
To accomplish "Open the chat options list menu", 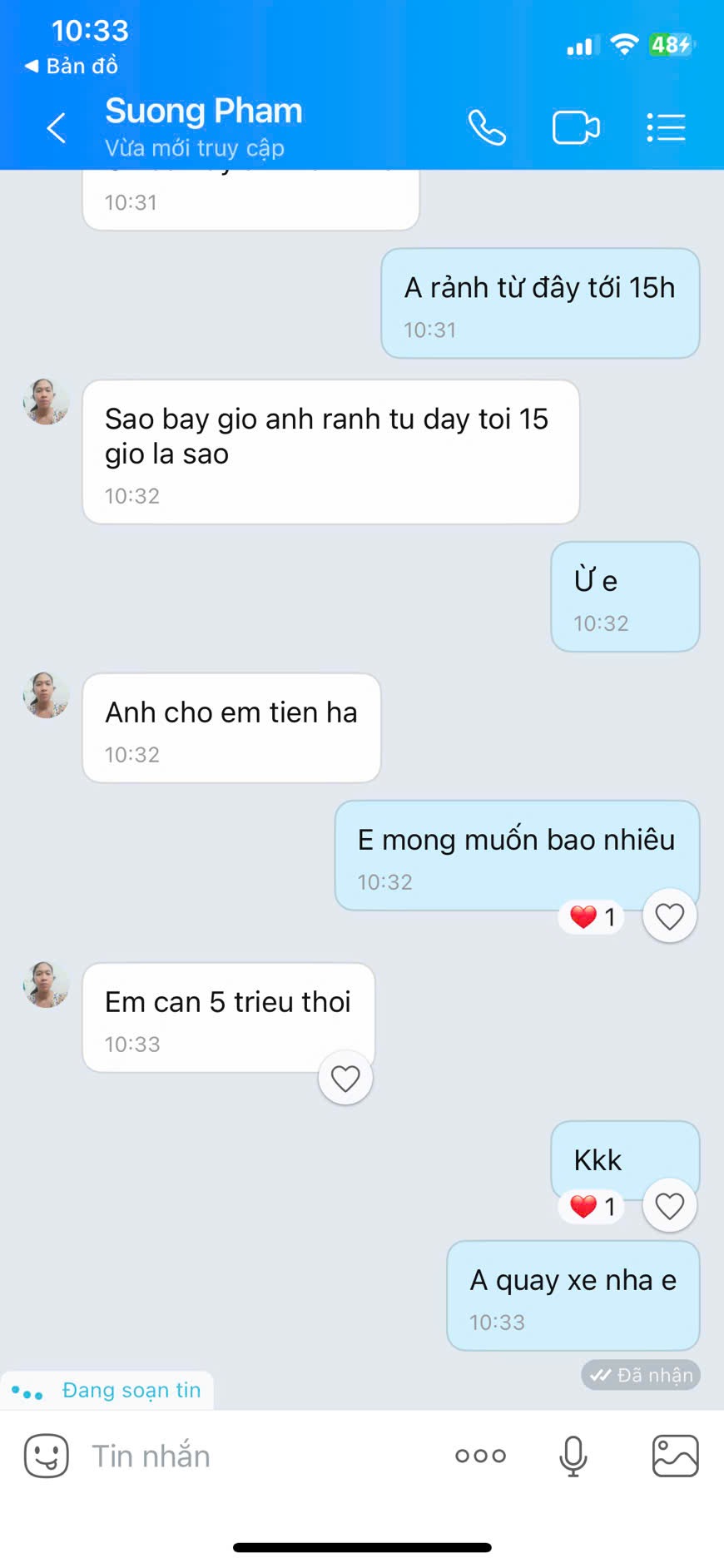I will point(666,128).
